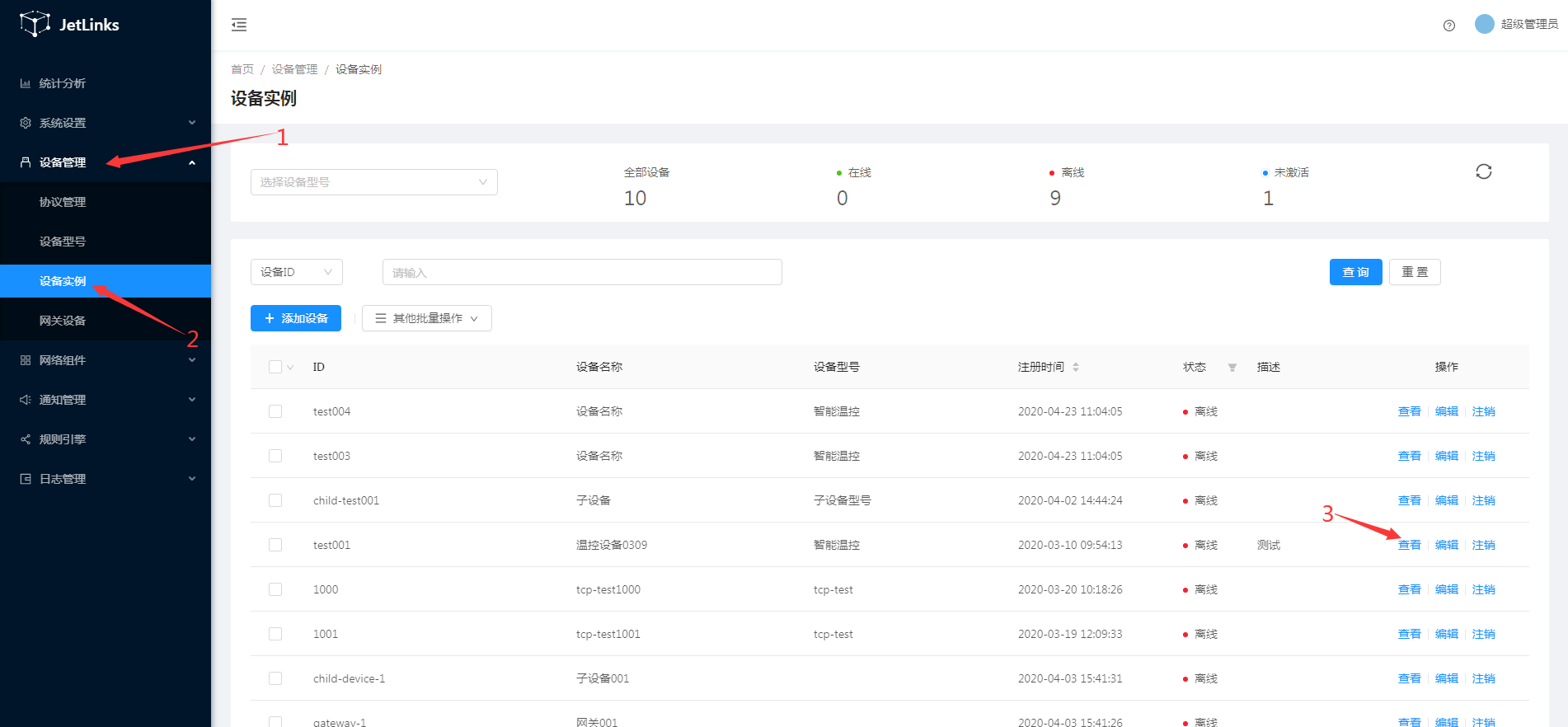Image resolution: width=1568 pixels, height=727 pixels.
Task: Sort by registration time using sort arrows
Action: coord(1076,367)
